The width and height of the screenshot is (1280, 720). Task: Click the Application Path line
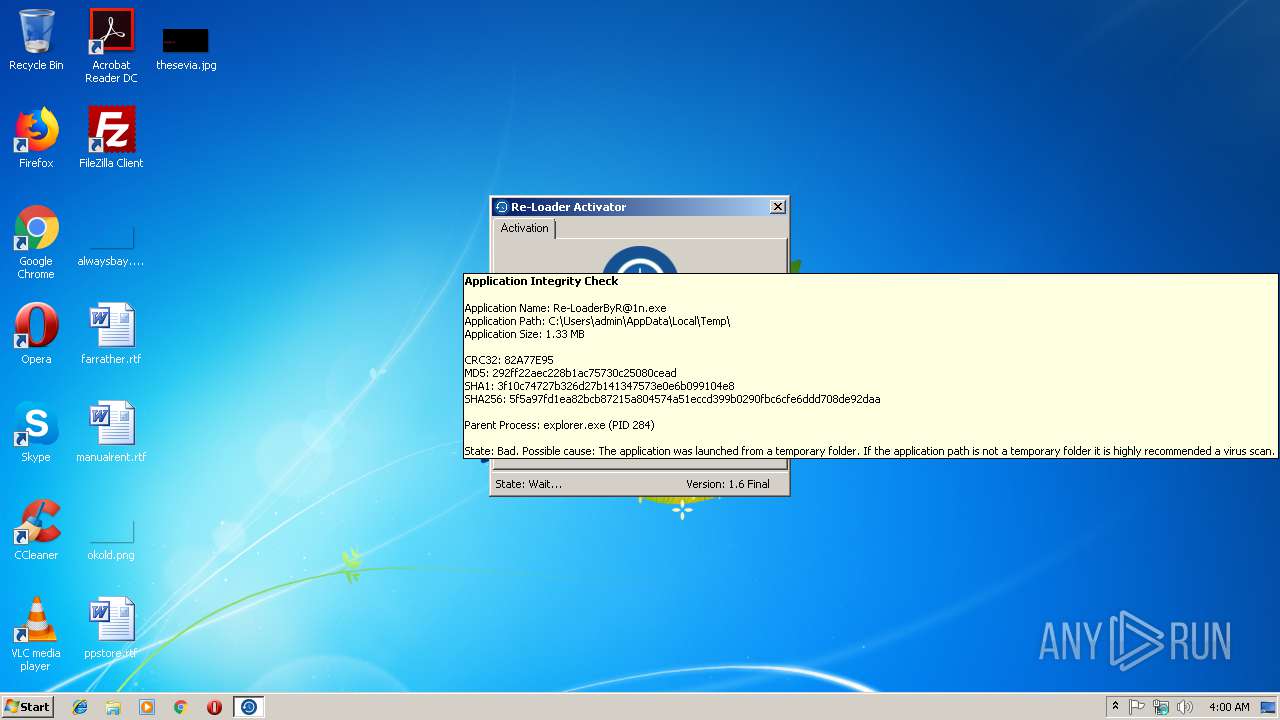tap(597, 321)
